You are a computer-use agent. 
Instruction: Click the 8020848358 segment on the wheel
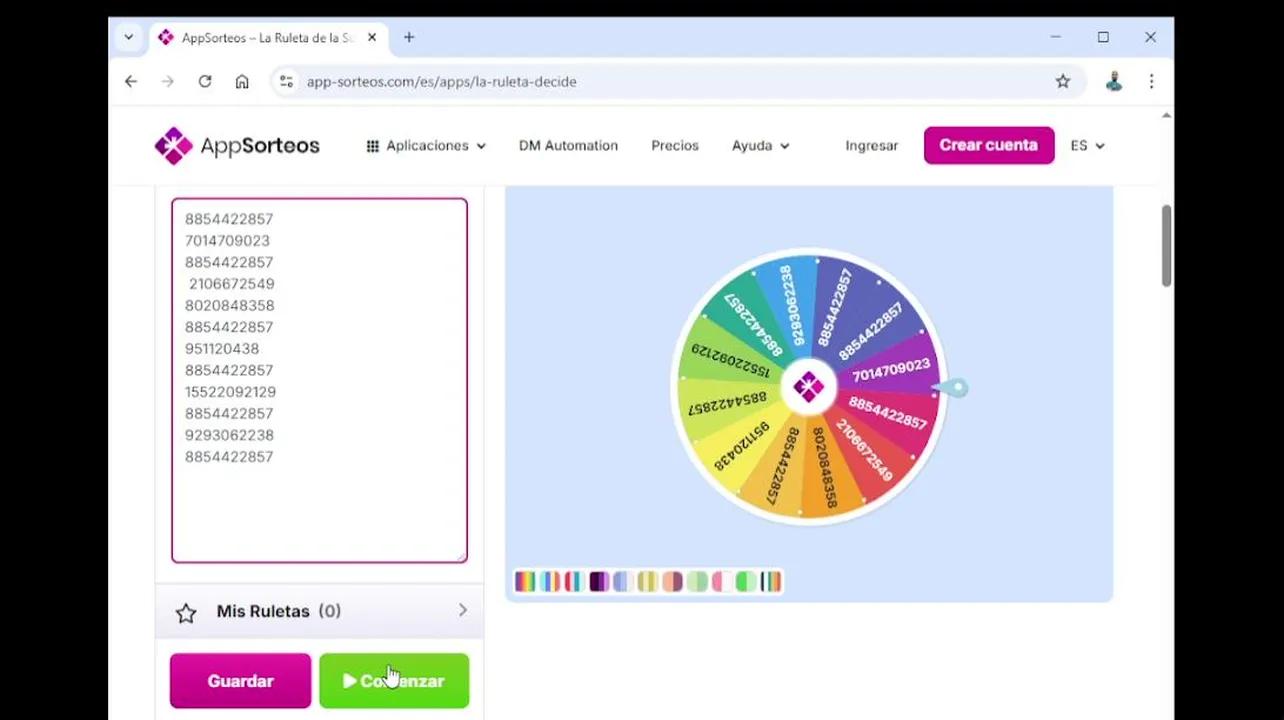coord(824,468)
